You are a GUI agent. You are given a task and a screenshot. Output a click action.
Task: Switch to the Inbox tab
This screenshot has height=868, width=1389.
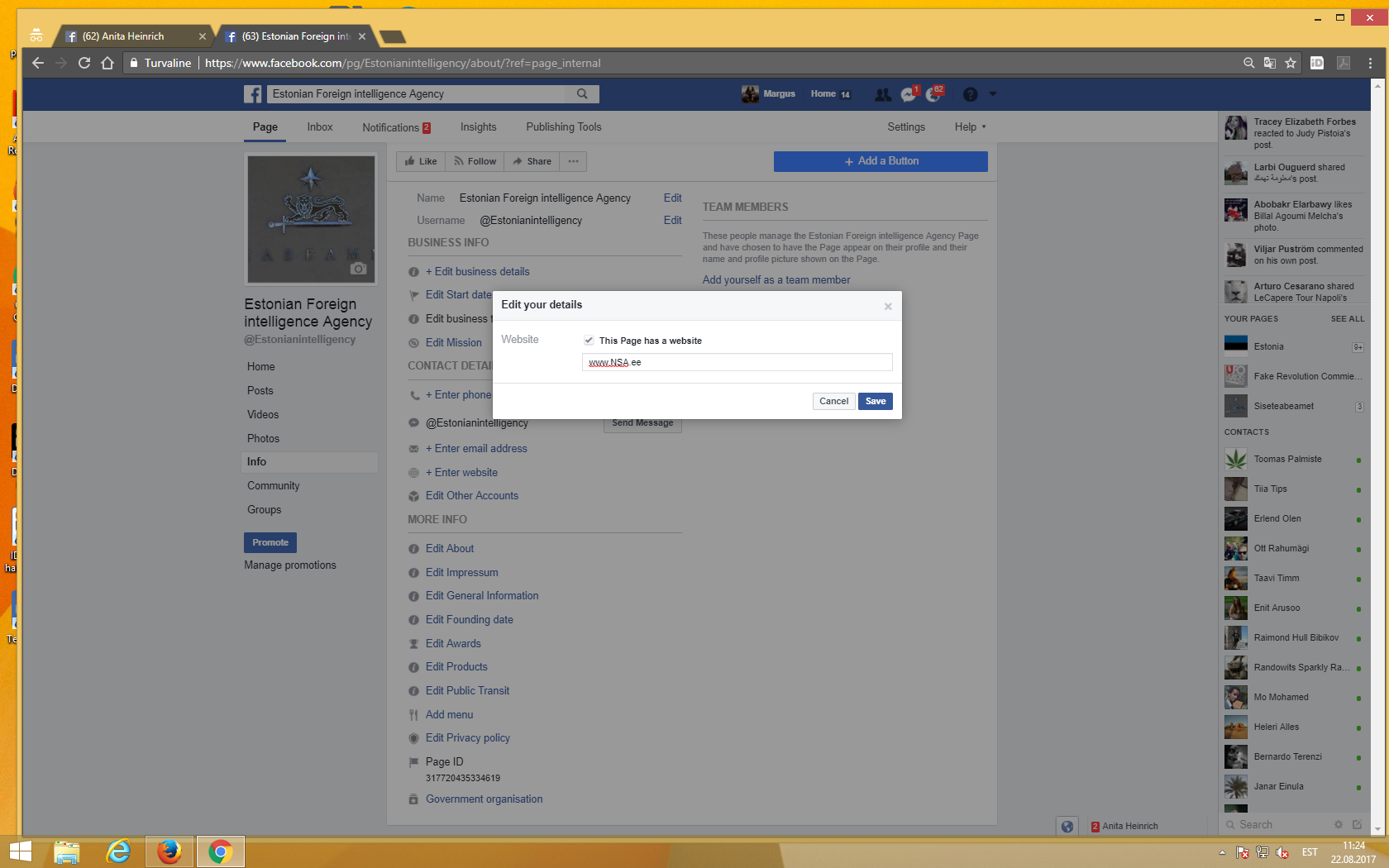tap(320, 126)
